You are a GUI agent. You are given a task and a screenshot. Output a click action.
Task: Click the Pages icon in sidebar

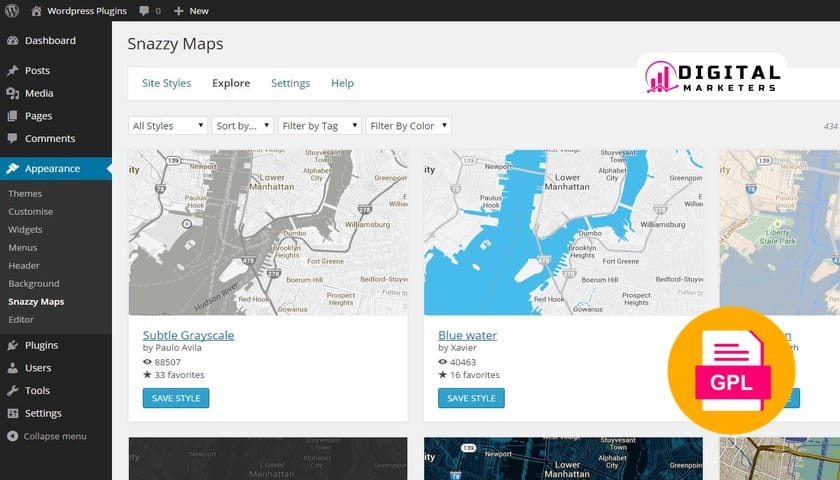[x=13, y=116]
